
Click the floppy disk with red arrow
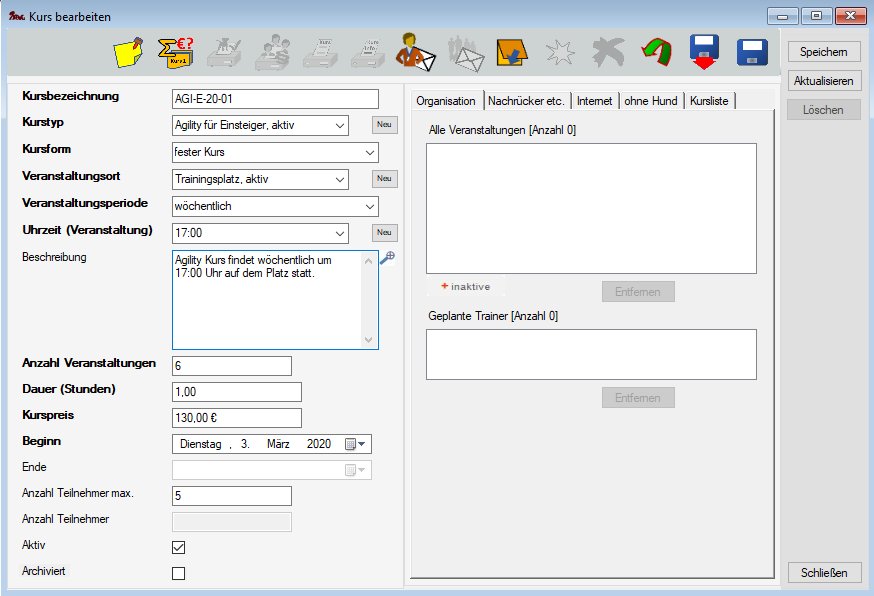[x=705, y=52]
